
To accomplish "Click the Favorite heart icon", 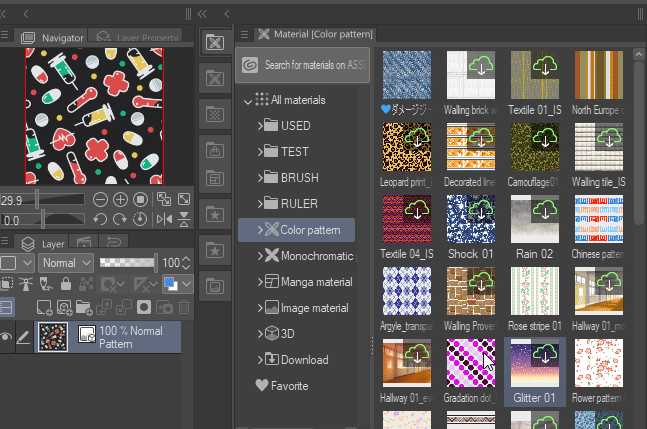I will point(262,385).
